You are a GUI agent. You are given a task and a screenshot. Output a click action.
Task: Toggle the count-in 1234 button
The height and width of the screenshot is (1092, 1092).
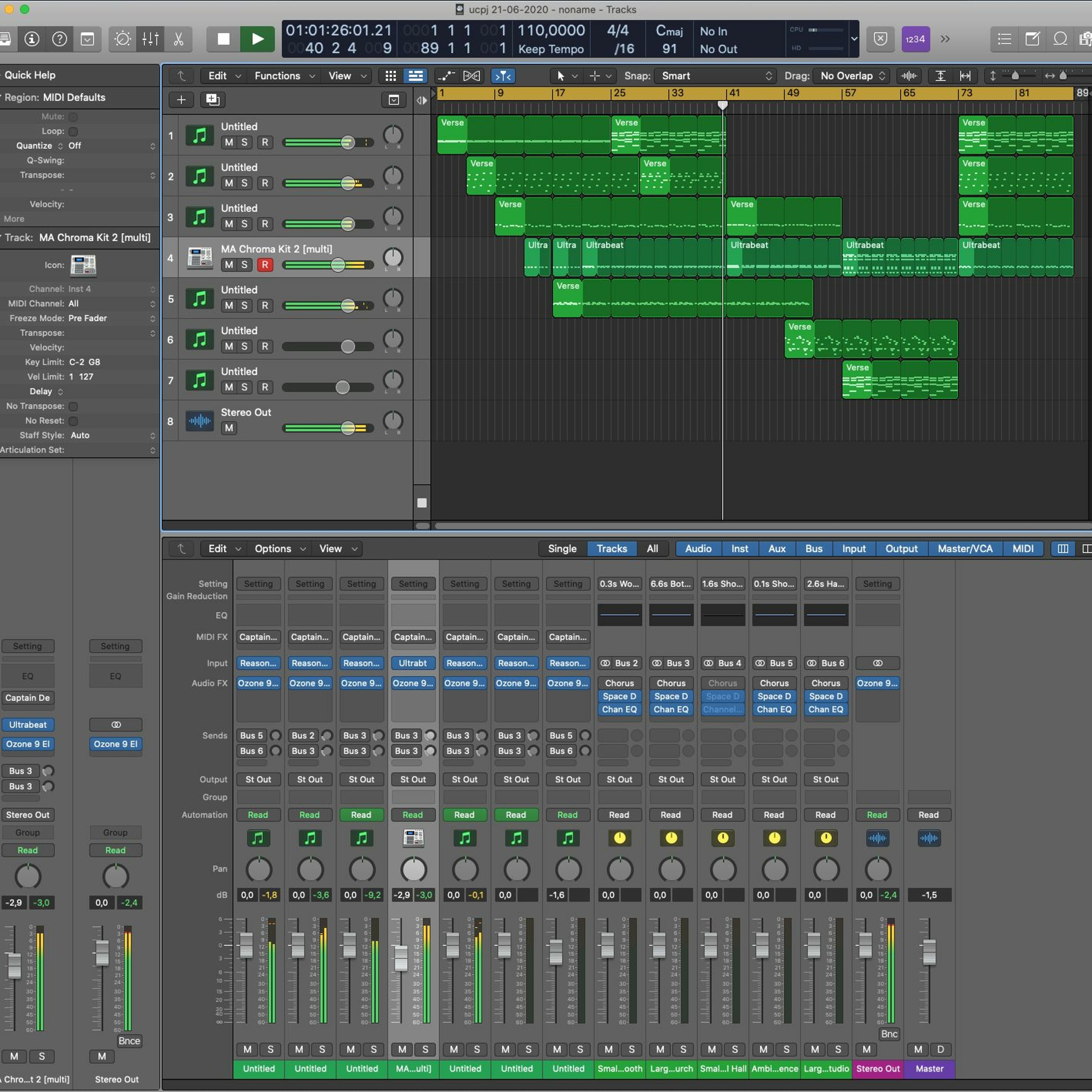pos(915,39)
